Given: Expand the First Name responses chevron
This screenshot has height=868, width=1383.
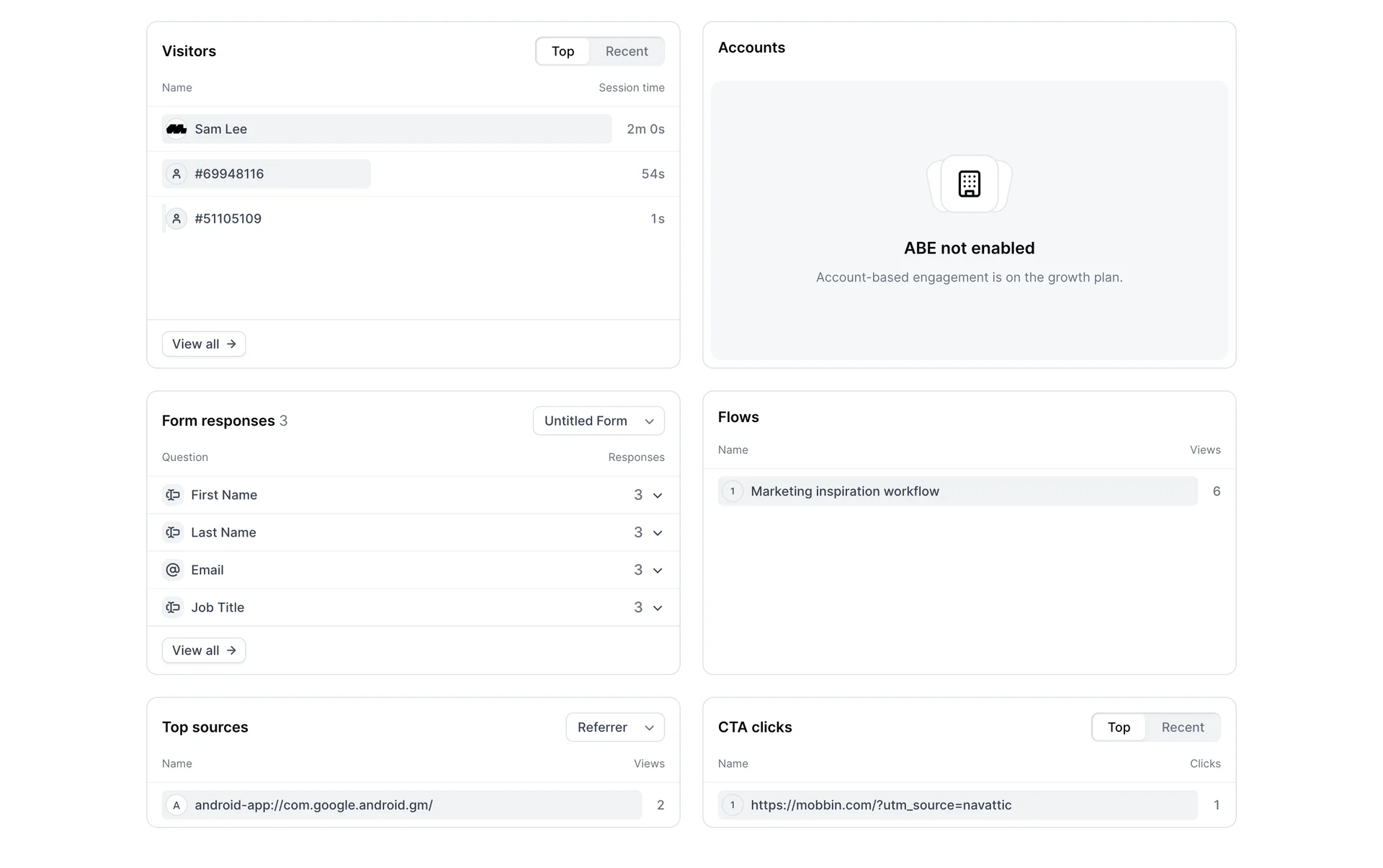Looking at the screenshot, I should [x=657, y=496].
